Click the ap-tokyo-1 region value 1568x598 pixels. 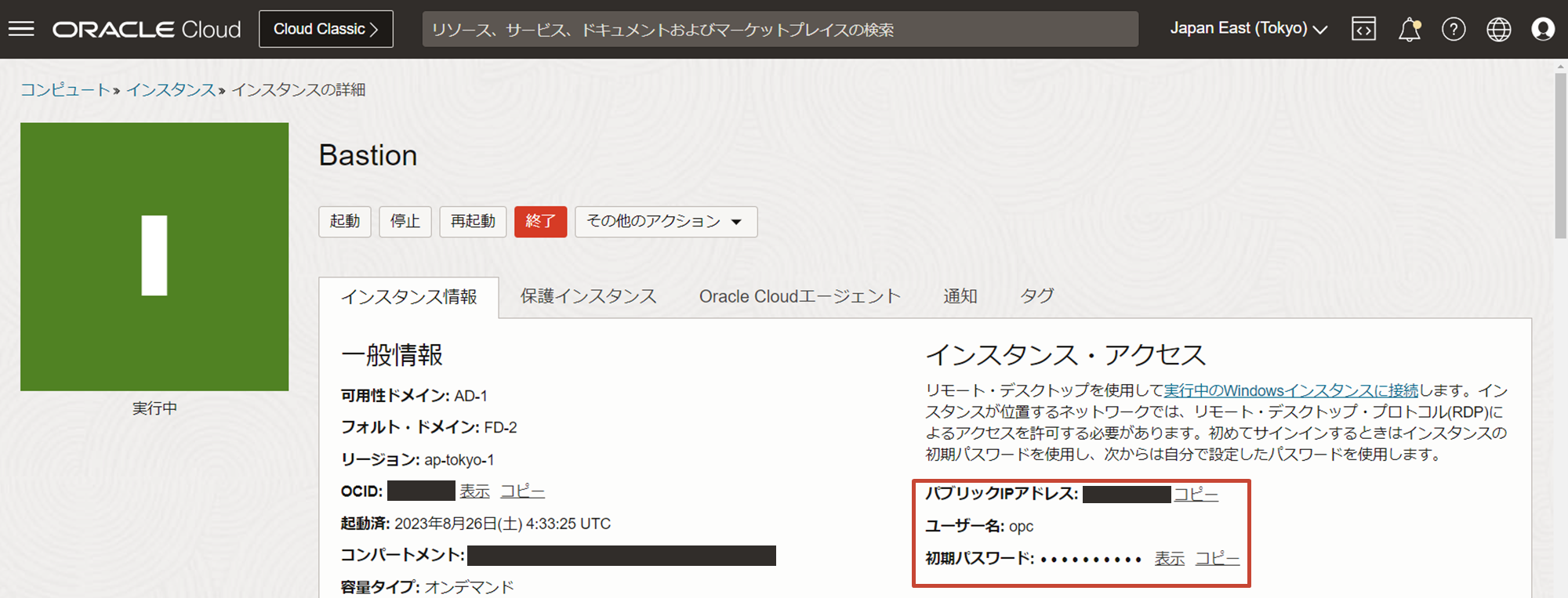(x=459, y=460)
